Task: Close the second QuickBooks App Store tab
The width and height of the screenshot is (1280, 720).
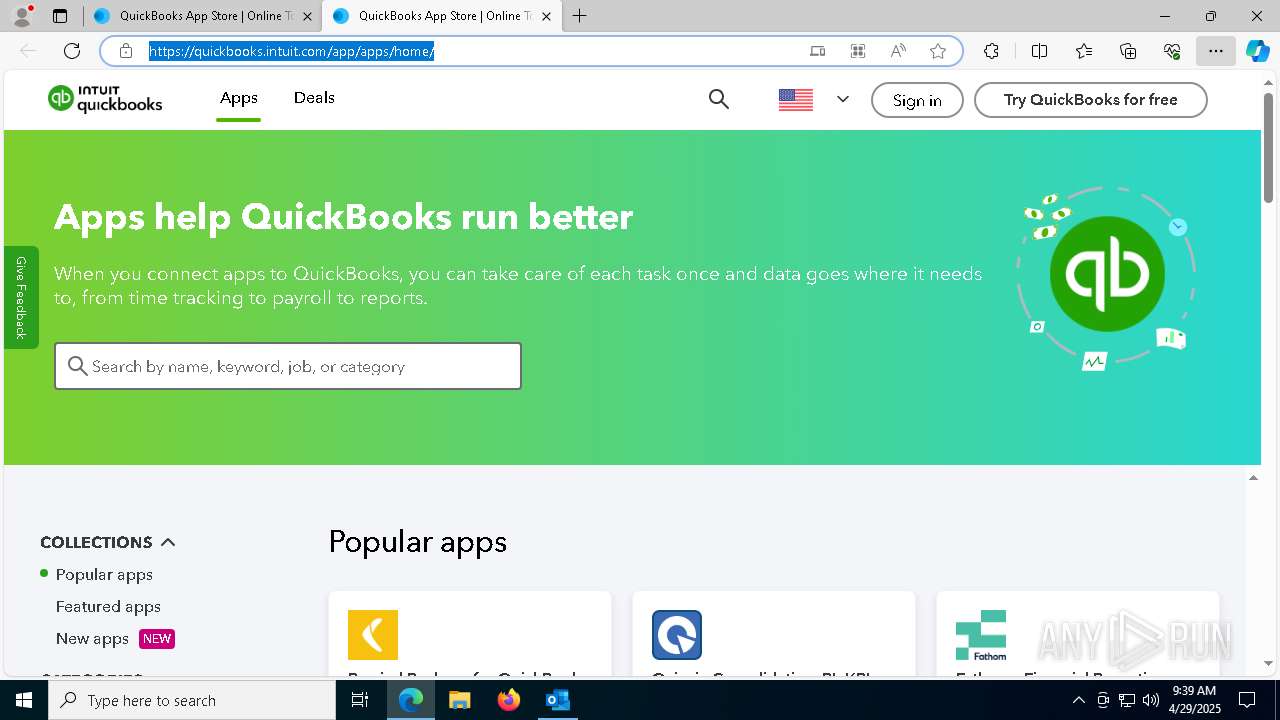Action: click(x=546, y=16)
